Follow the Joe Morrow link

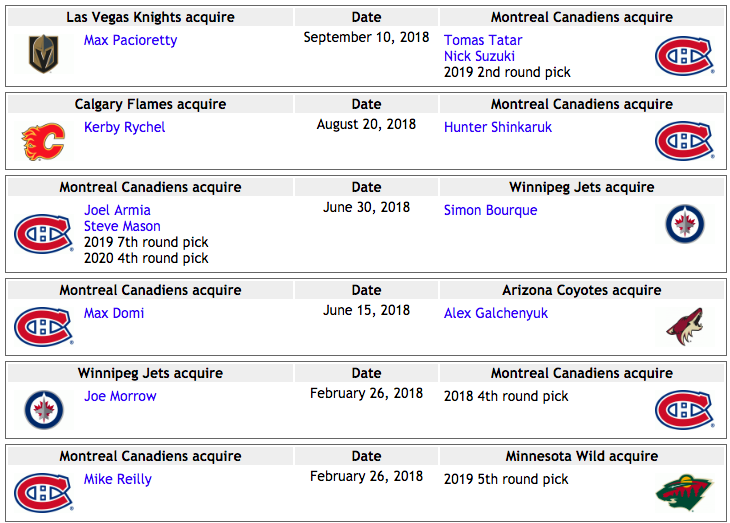[120, 396]
